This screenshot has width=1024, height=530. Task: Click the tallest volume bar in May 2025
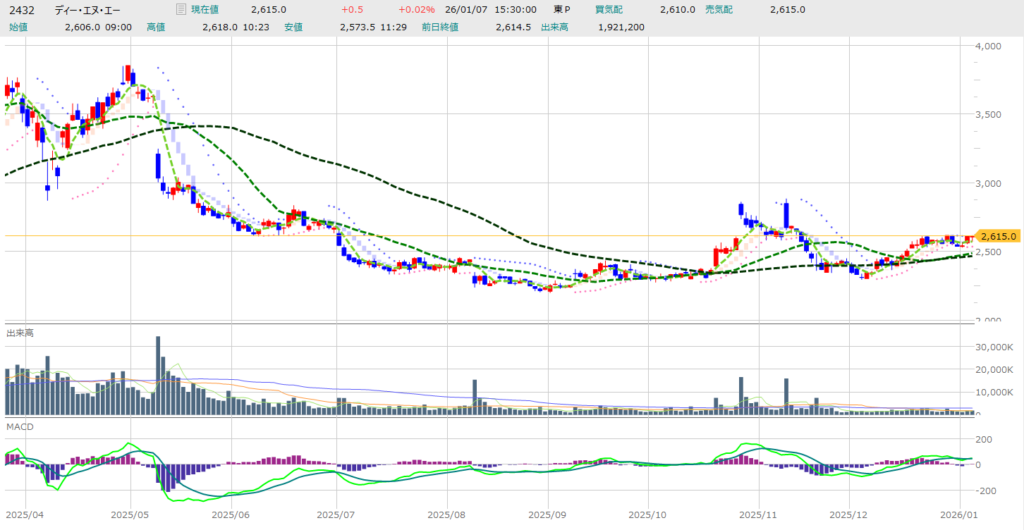click(x=158, y=376)
